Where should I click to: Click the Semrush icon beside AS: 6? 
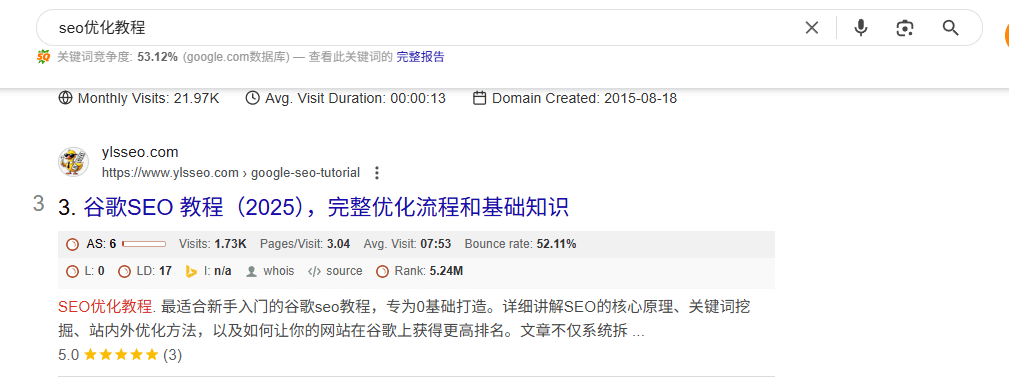coord(73,244)
